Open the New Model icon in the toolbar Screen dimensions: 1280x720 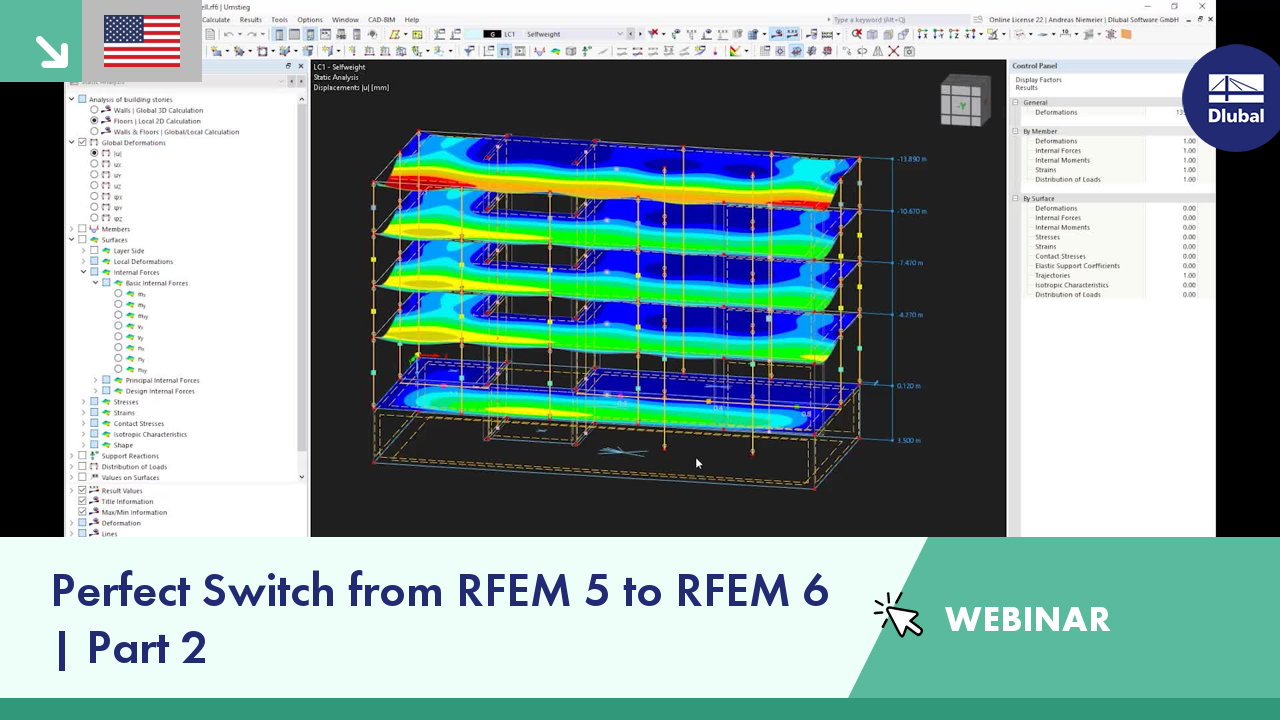pyautogui.click(x=210, y=34)
